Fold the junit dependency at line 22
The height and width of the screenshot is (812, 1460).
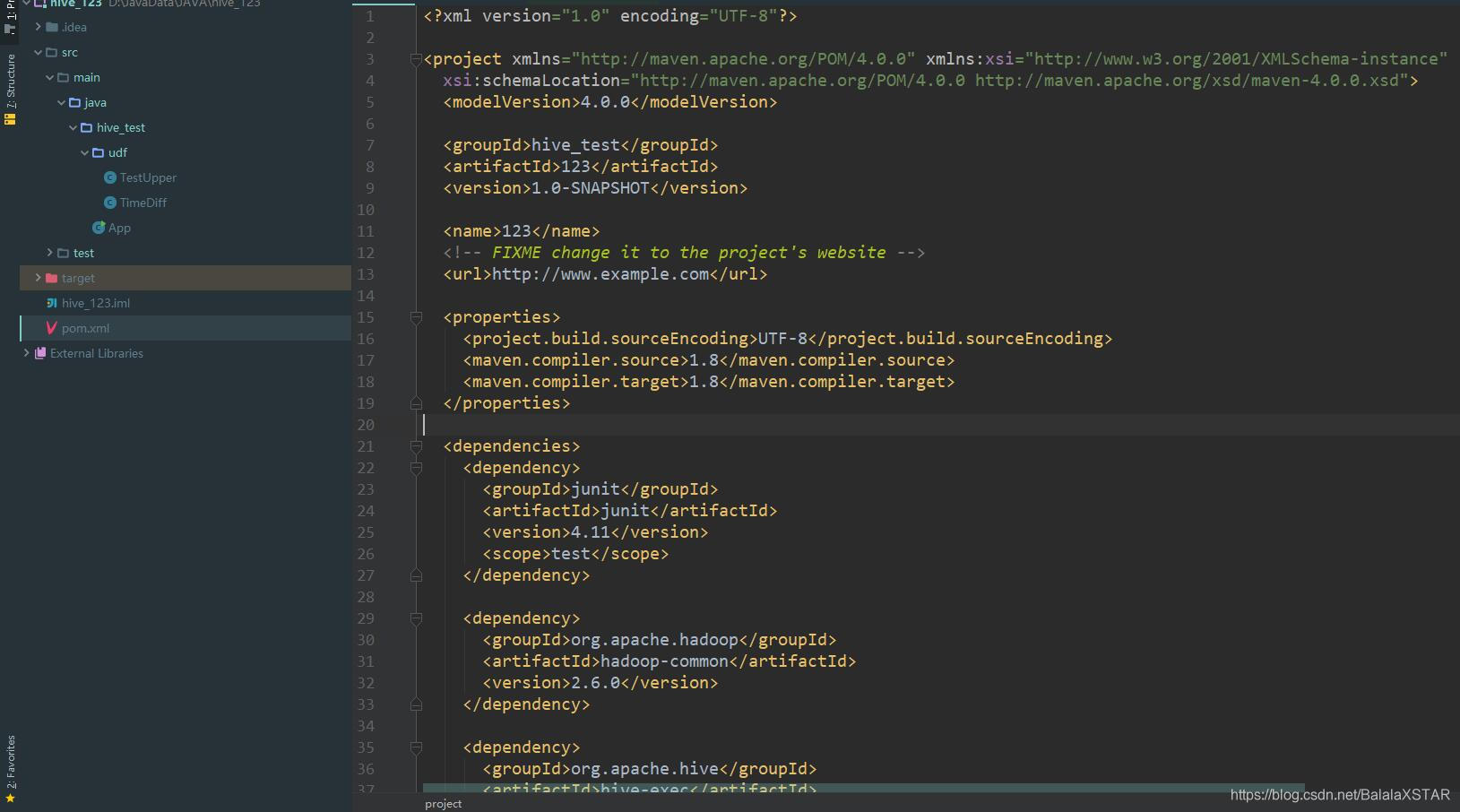click(416, 468)
